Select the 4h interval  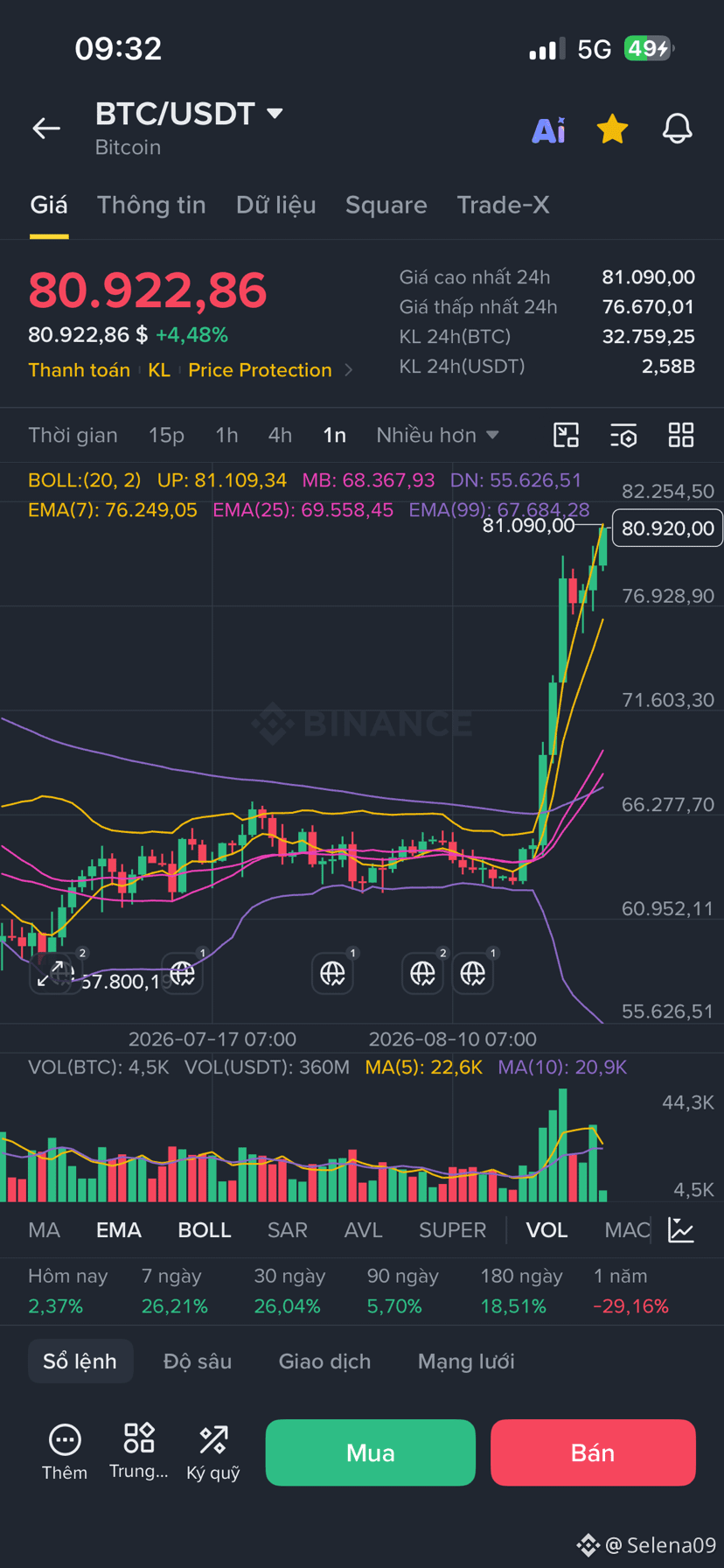click(x=280, y=435)
